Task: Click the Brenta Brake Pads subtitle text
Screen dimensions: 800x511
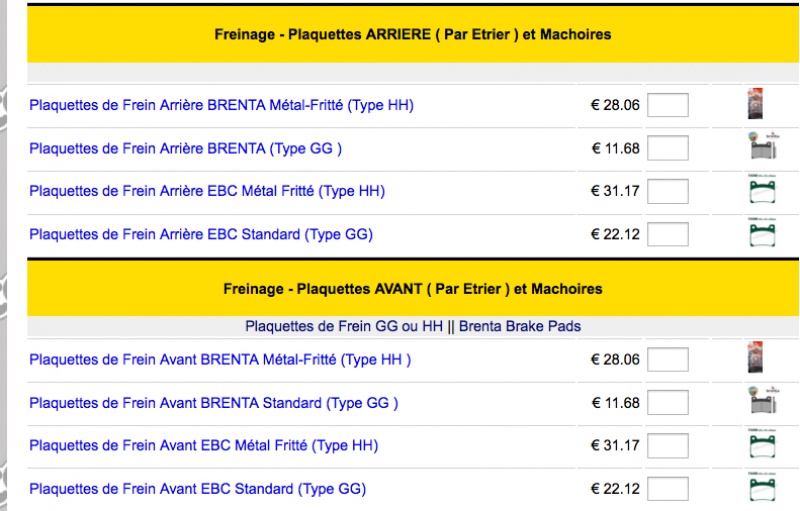Action: point(519,326)
